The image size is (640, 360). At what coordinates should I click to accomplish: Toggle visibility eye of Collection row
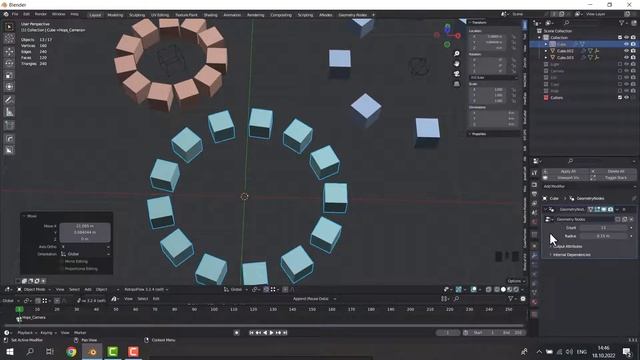coord(626,38)
